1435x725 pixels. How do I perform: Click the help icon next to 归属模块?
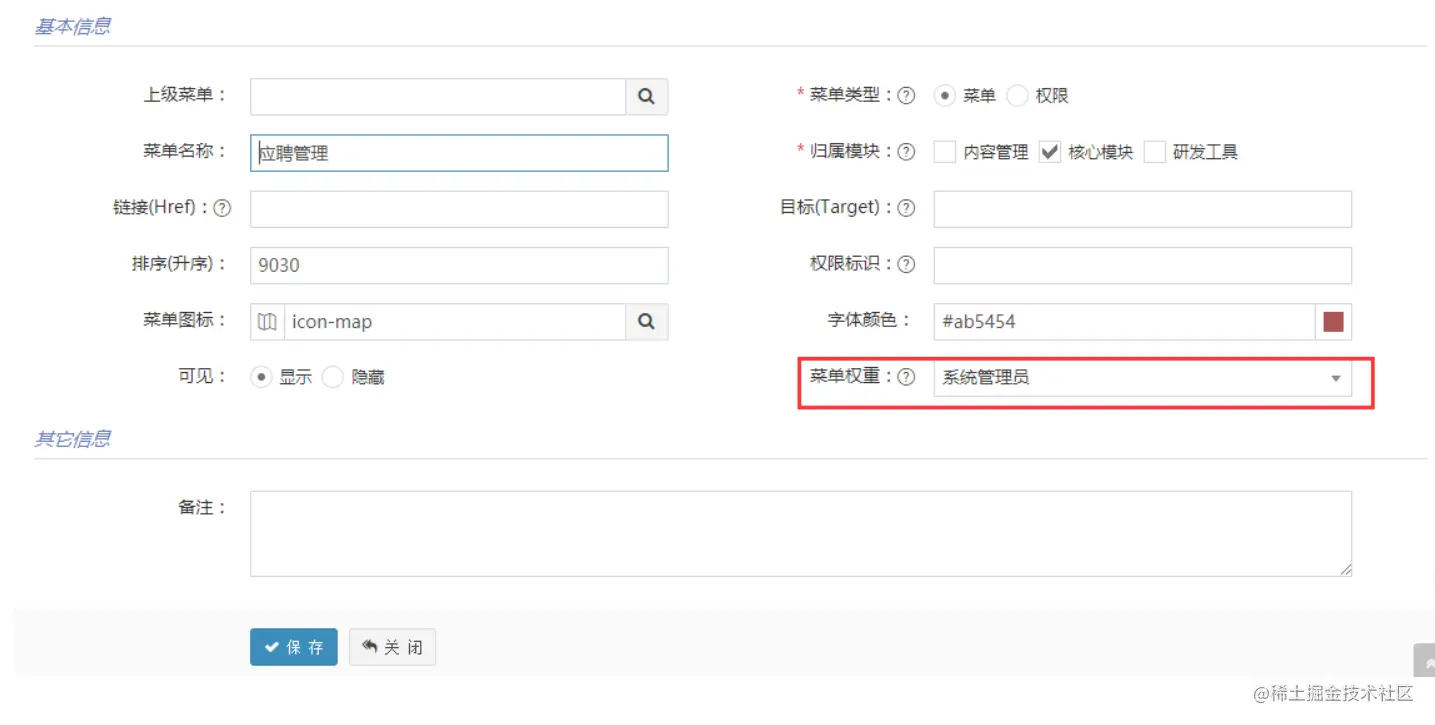pos(906,152)
